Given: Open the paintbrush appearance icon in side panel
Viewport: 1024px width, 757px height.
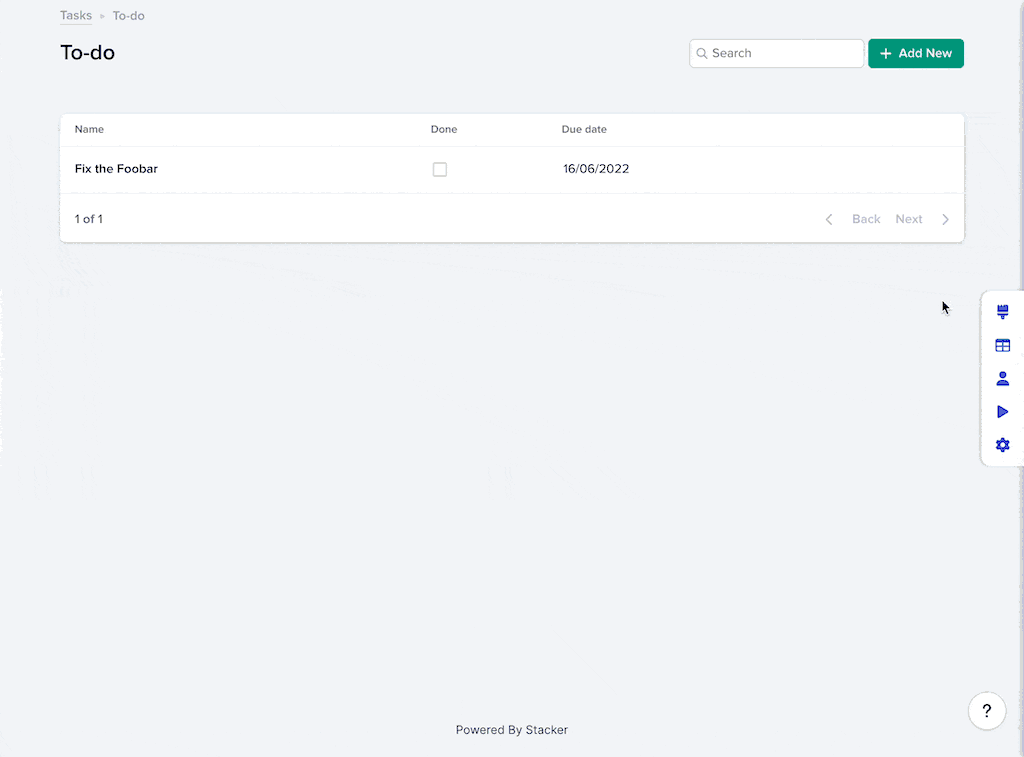Looking at the screenshot, I should point(1002,312).
